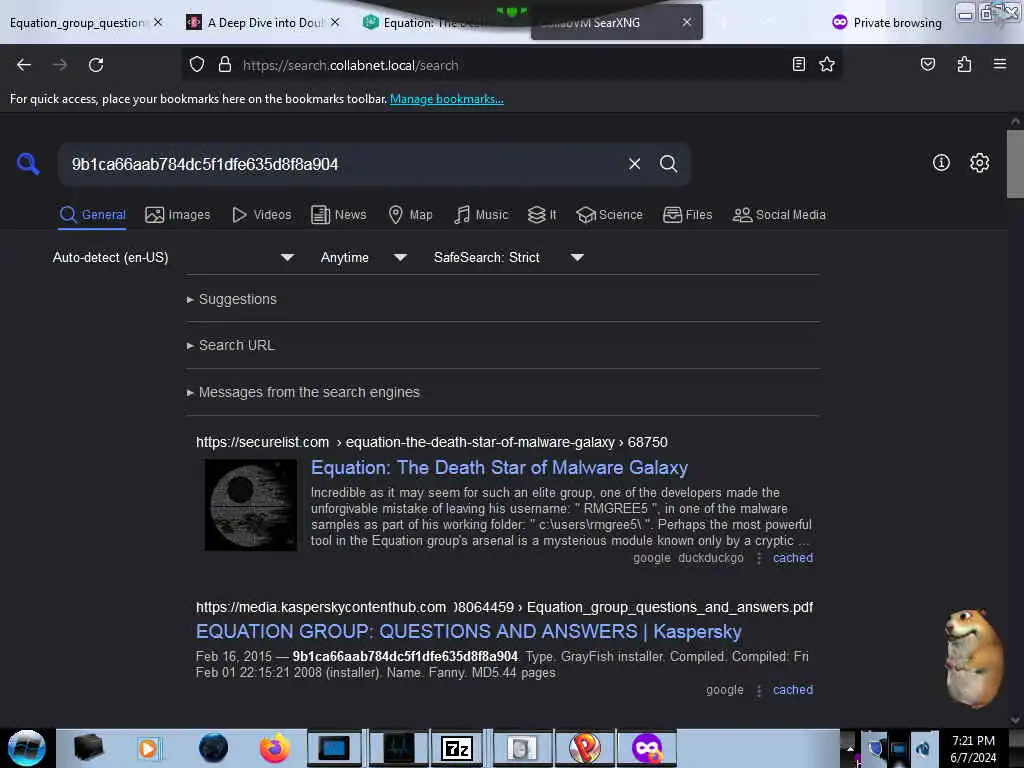
Task: Clear the search query with the X icon
Action: point(634,164)
